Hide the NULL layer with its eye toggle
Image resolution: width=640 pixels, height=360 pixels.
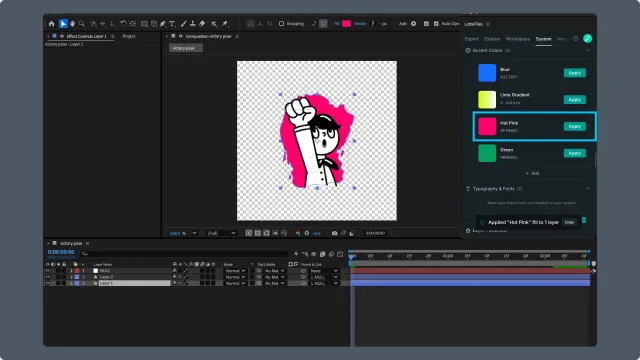click(47, 271)
